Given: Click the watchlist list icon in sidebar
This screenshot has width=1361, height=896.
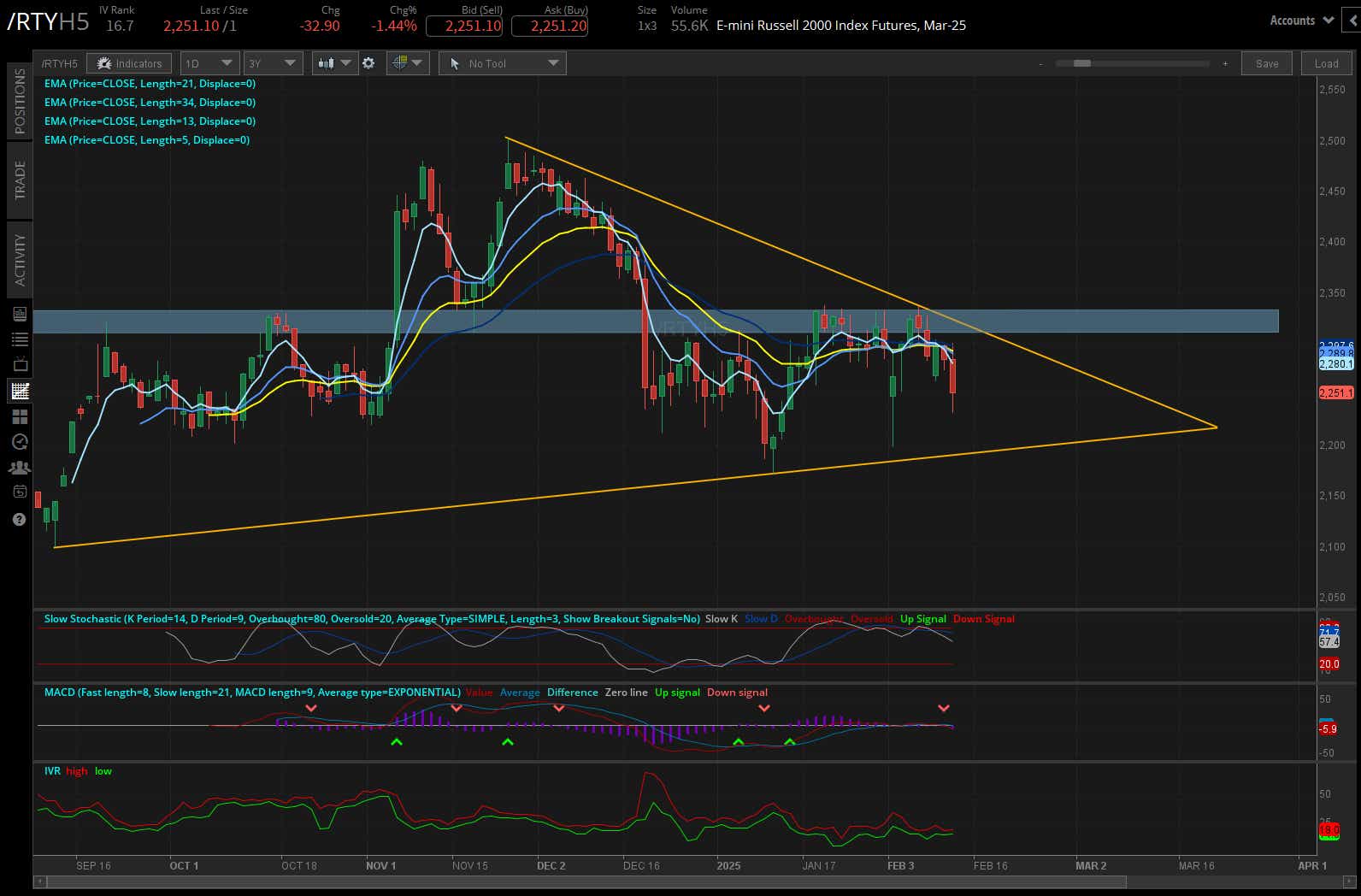Looking at the screenshot, I should click(x=20, y=339).
